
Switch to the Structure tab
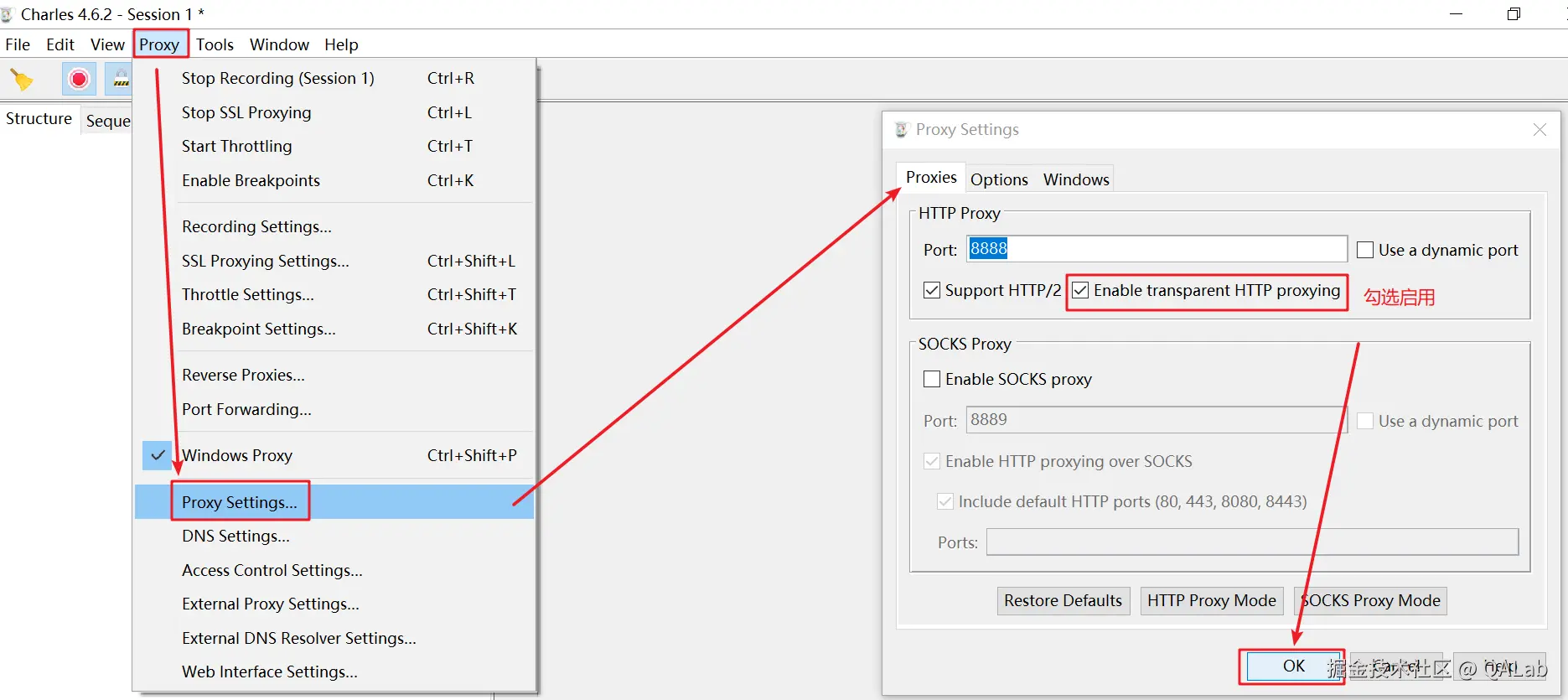[x=39, y=119]
